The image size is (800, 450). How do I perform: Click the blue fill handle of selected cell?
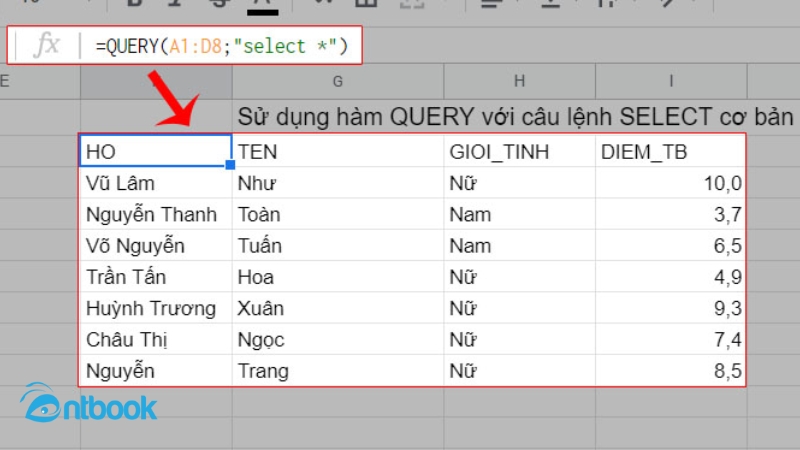coord(230,165)
